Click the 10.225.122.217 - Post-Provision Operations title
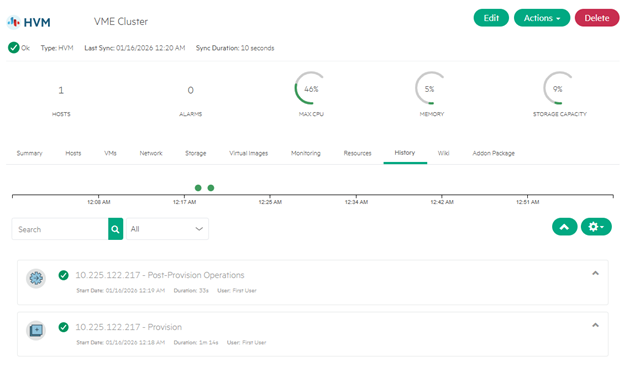This screenshot has height=372, width=624. pyautogui.click(x=160, y=275)
